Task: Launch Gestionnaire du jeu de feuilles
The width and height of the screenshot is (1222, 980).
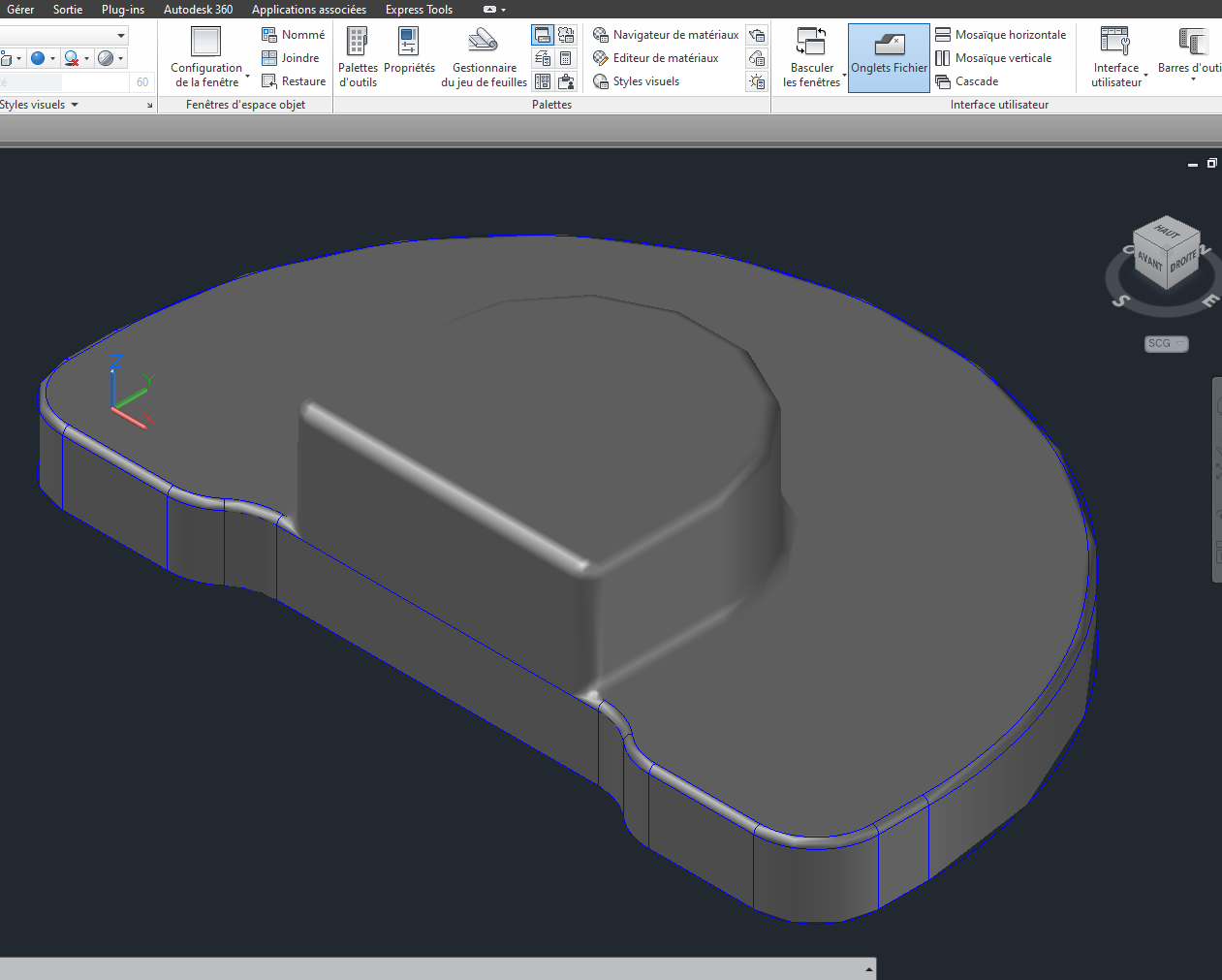Action: point(484,57)
